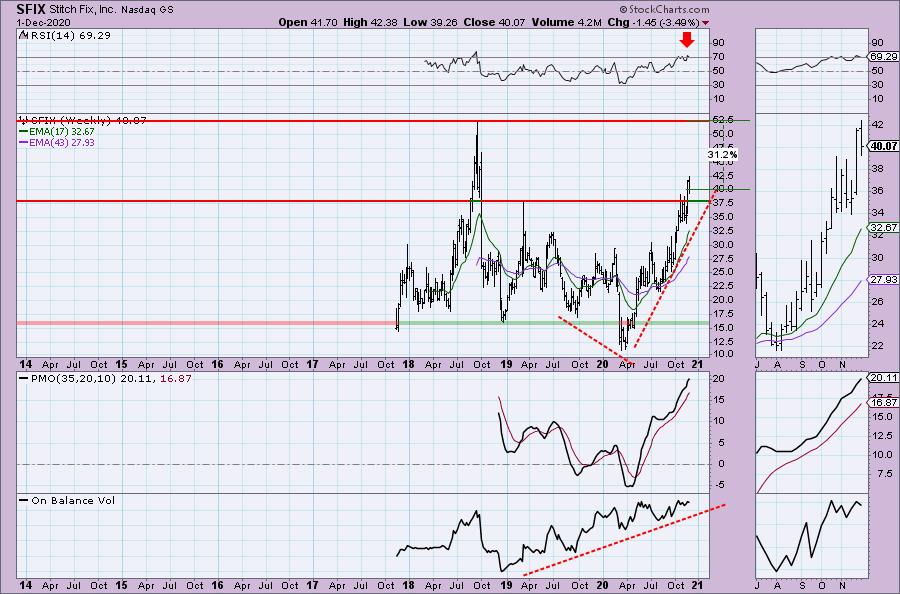
Task: Click the 20.11 PMO value tag
Action: click(884, 378)
